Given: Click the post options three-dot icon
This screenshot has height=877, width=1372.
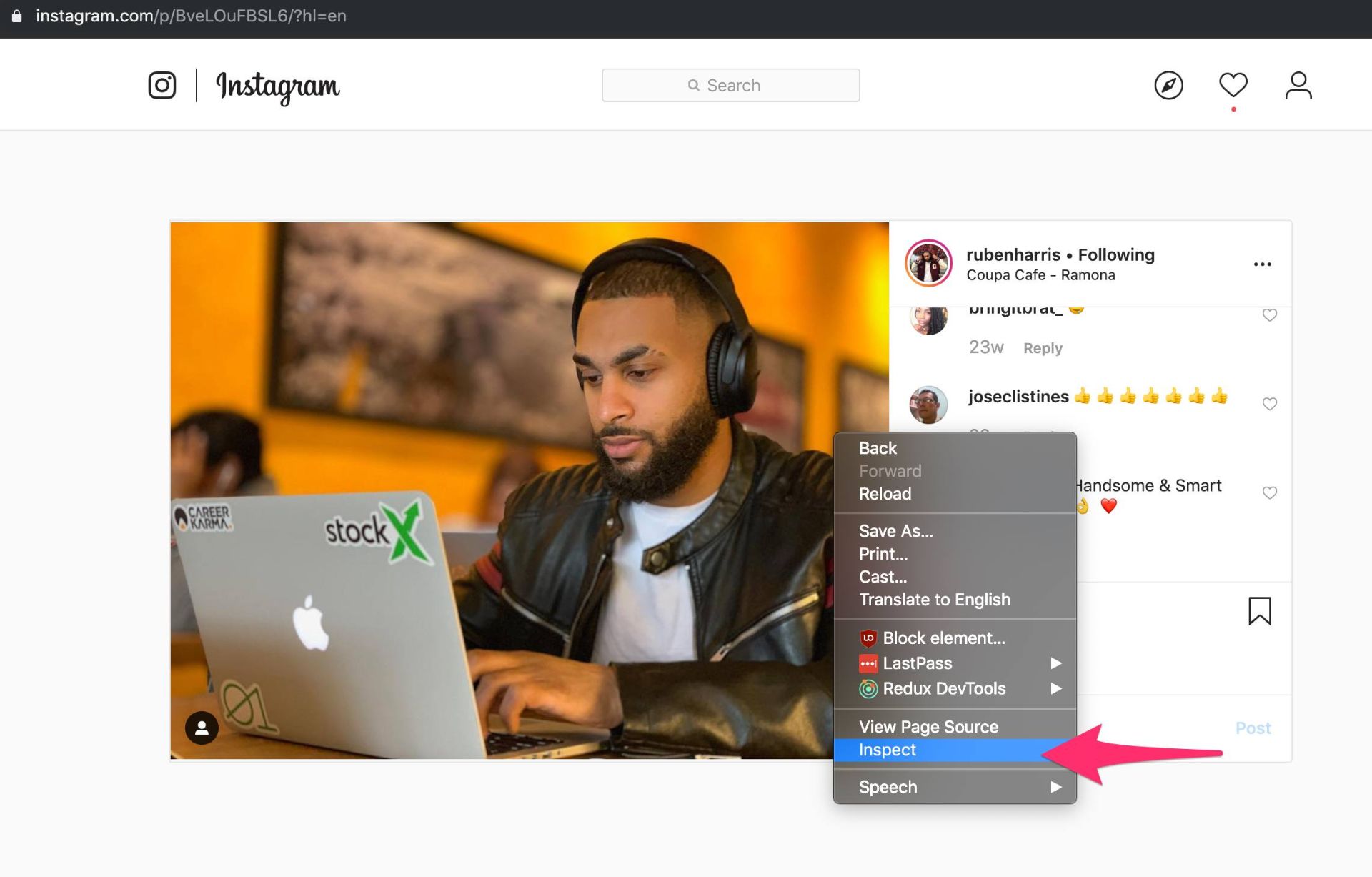Looking at the screenshot, I should (x=1261, y=264).
